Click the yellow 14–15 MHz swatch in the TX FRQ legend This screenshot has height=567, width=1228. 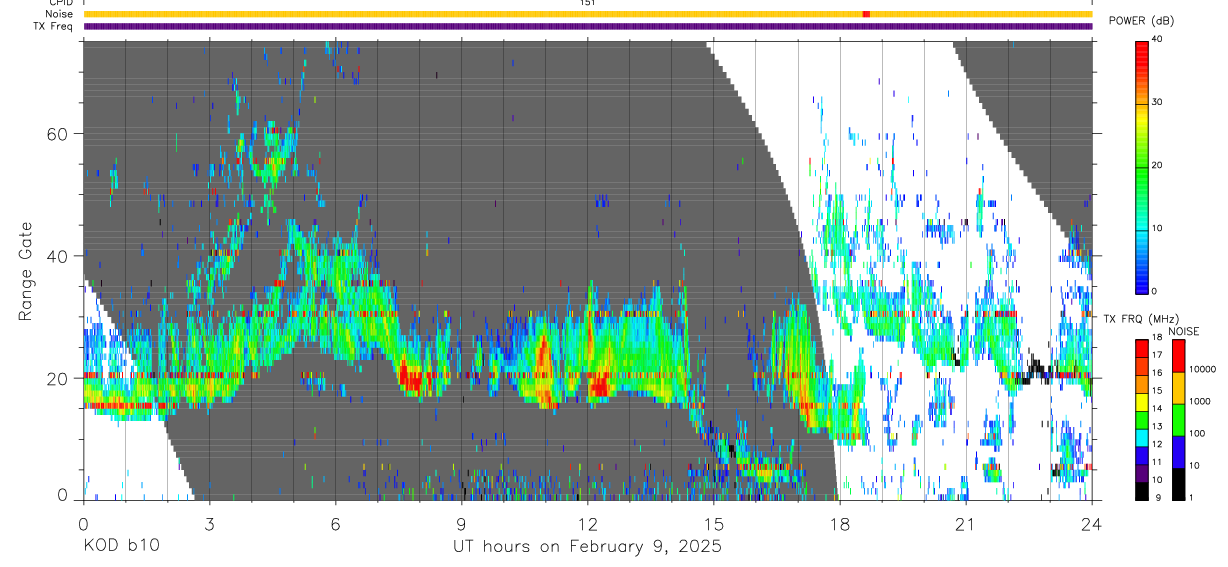[x=1142, y=401]
